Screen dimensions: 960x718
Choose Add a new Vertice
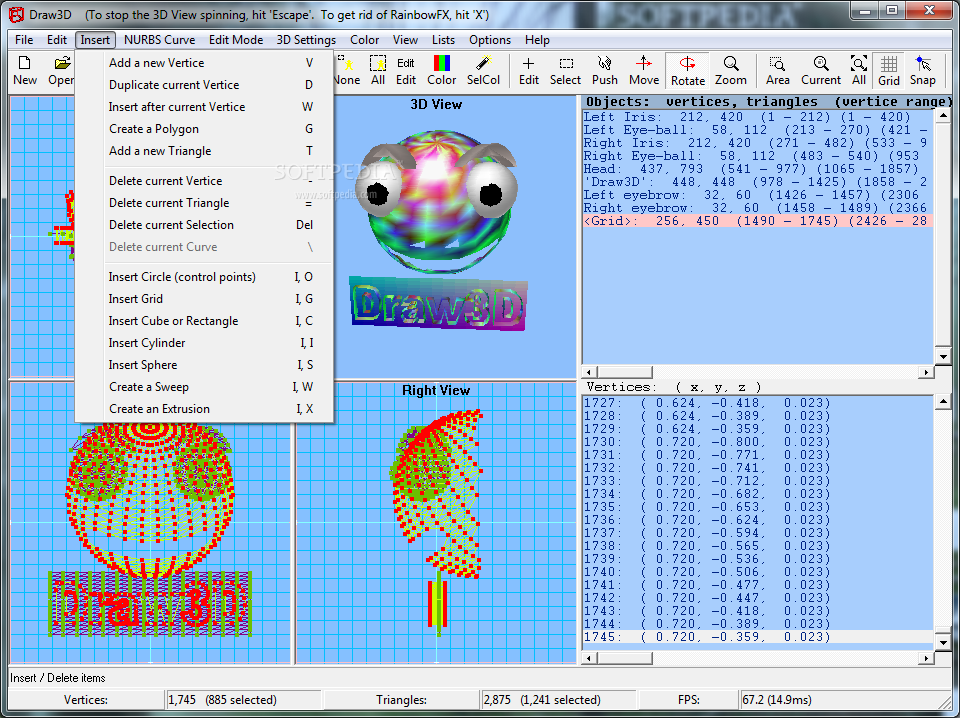204,63
